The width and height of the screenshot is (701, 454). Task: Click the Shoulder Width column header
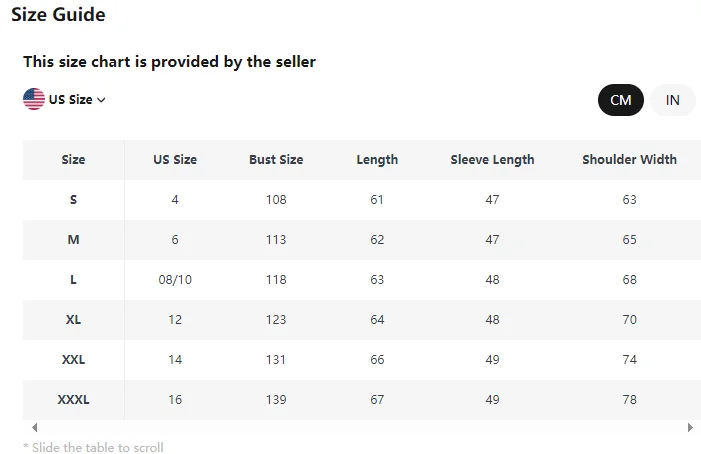(629, 160)
